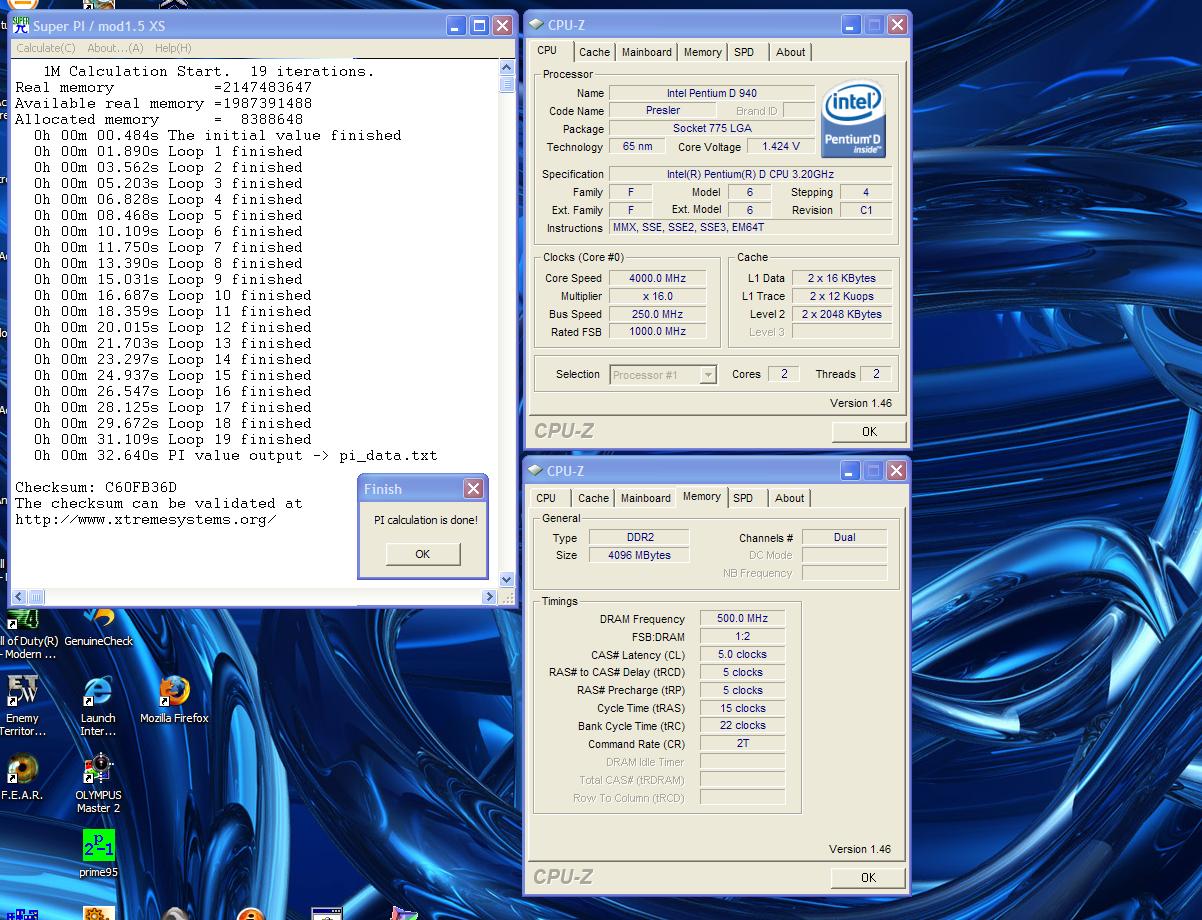Click the Checksum: C60FB36D line
Viewport: 1202px width, 920px height.
95,487
